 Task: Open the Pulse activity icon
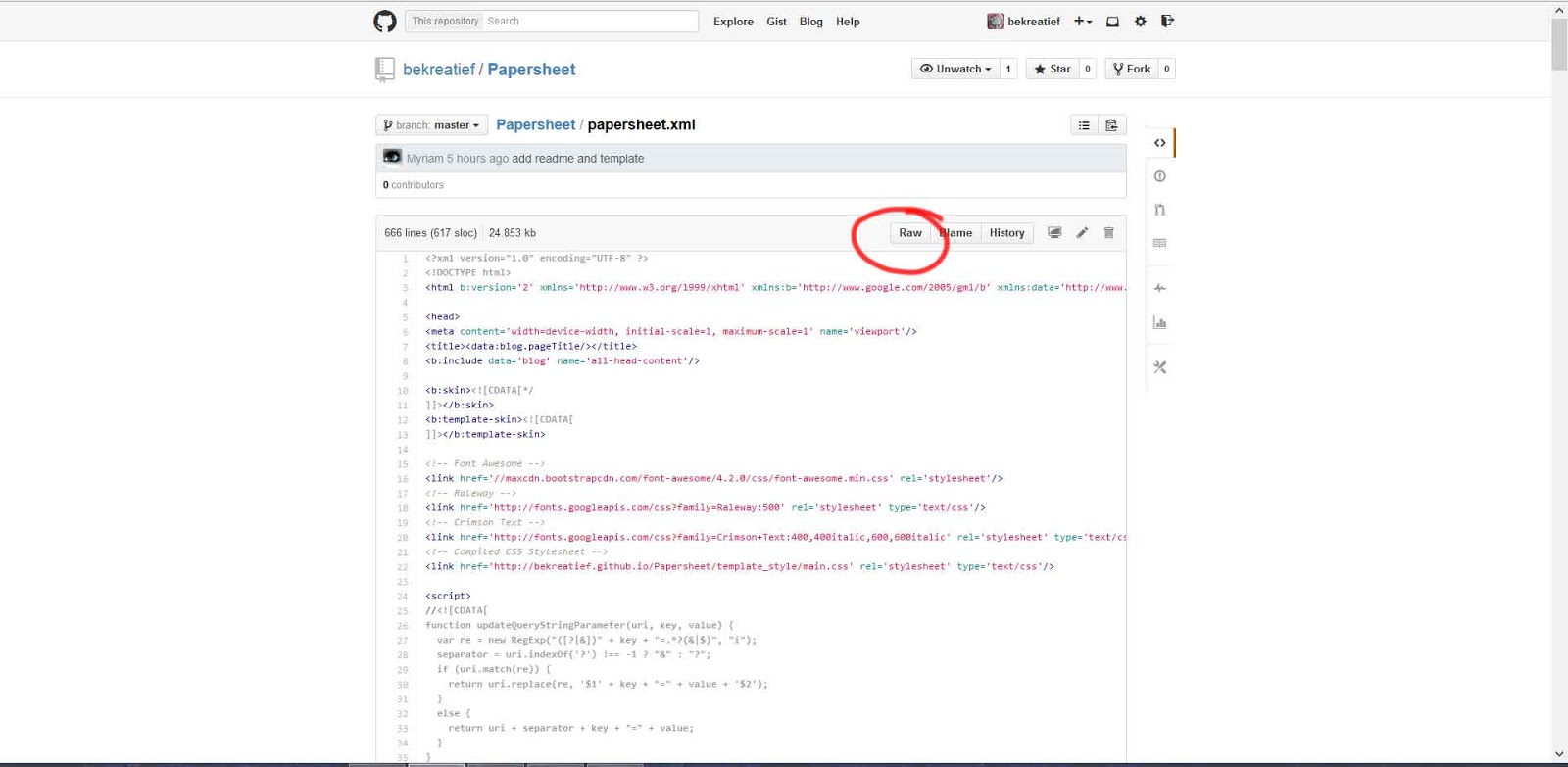click(x=1160, y=288)
